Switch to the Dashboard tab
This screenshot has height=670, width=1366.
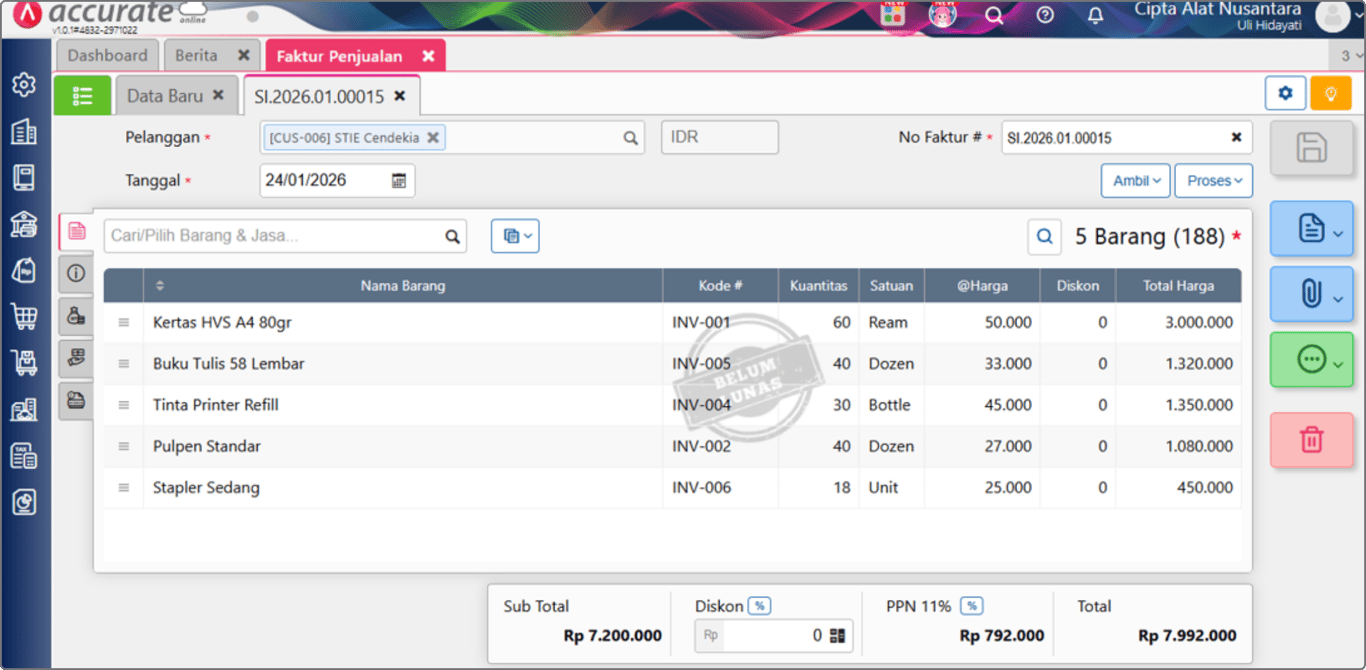click(x=107, y=55)
